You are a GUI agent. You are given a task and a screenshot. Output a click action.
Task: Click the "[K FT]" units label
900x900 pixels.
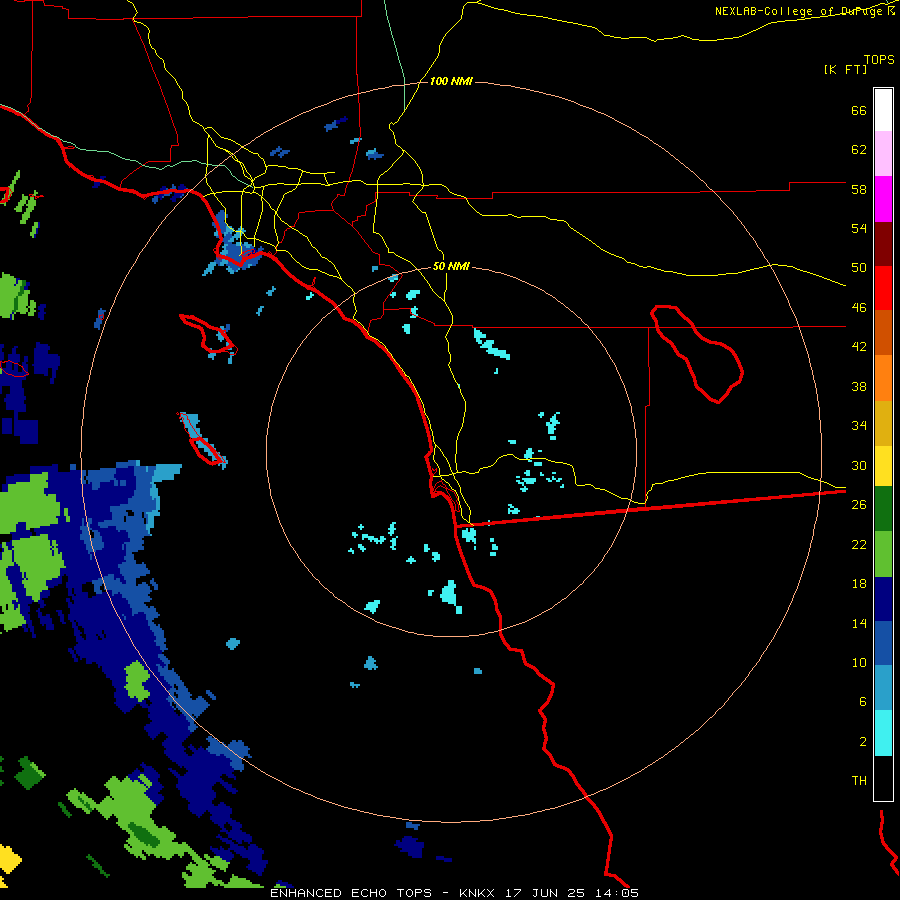[x=845, y=69]
